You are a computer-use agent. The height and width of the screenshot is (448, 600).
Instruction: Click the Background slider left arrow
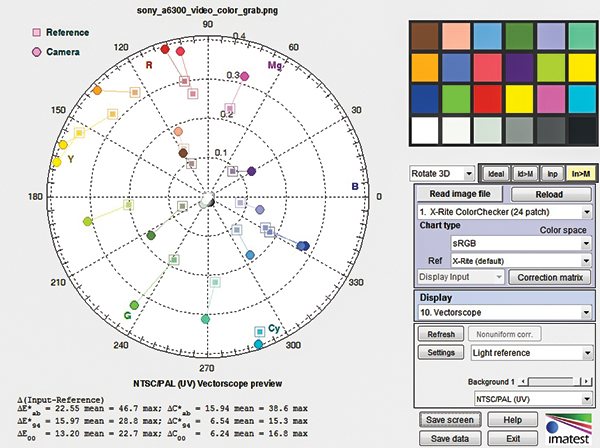(x=523, y=381)
